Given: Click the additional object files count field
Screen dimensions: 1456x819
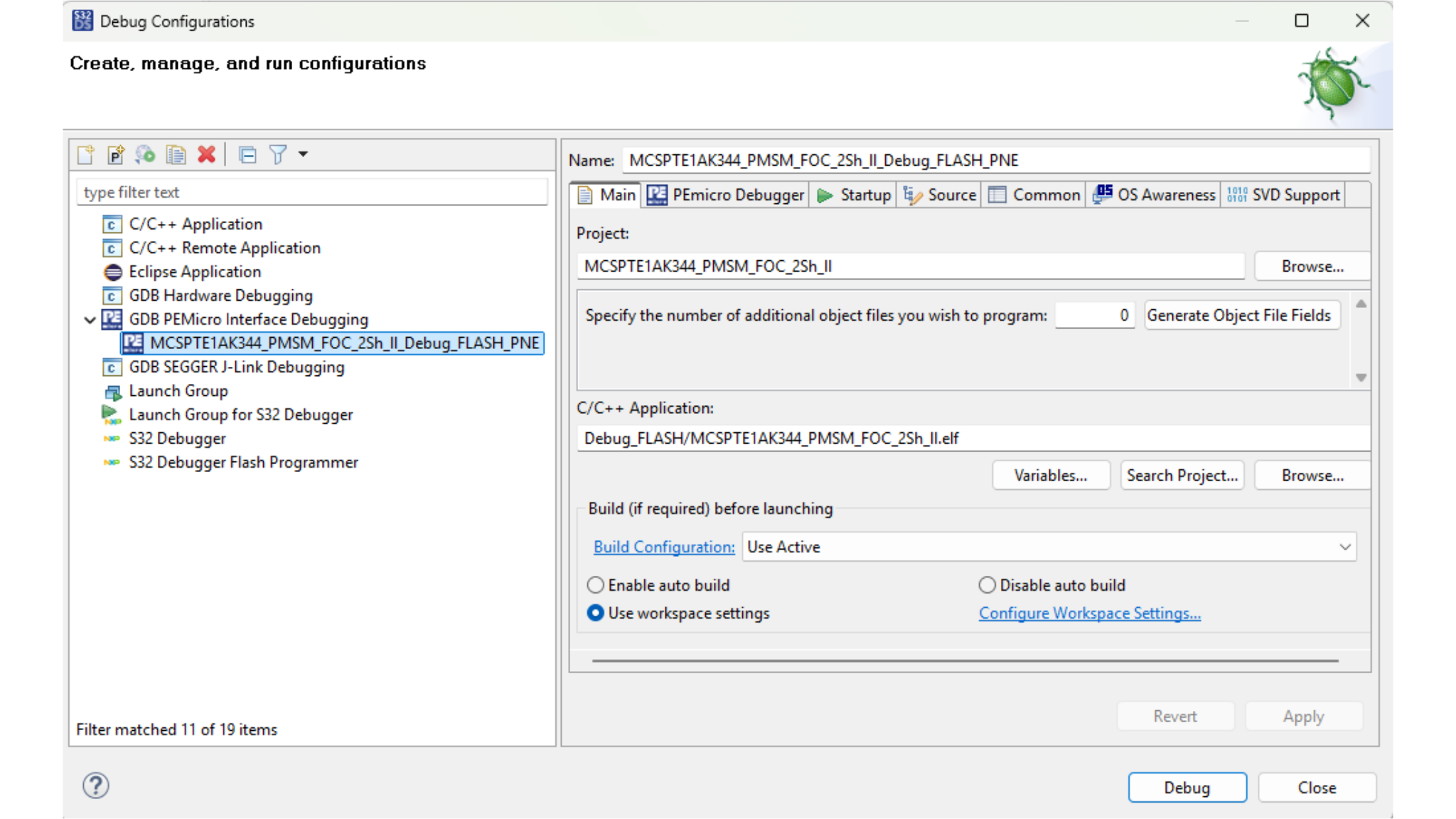Looking at the screenshot, I should tap(1095, 315).
